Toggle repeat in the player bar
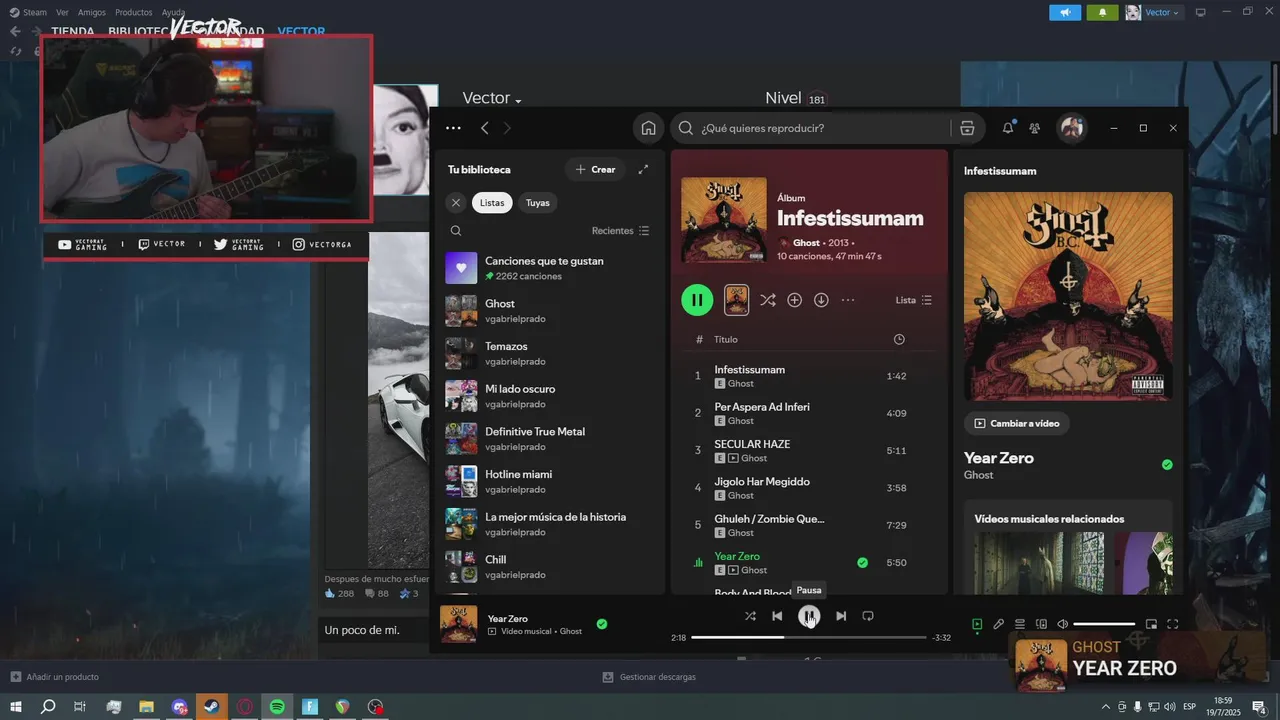The width and height of the screenshot is (1280, 720). [868, 616]
